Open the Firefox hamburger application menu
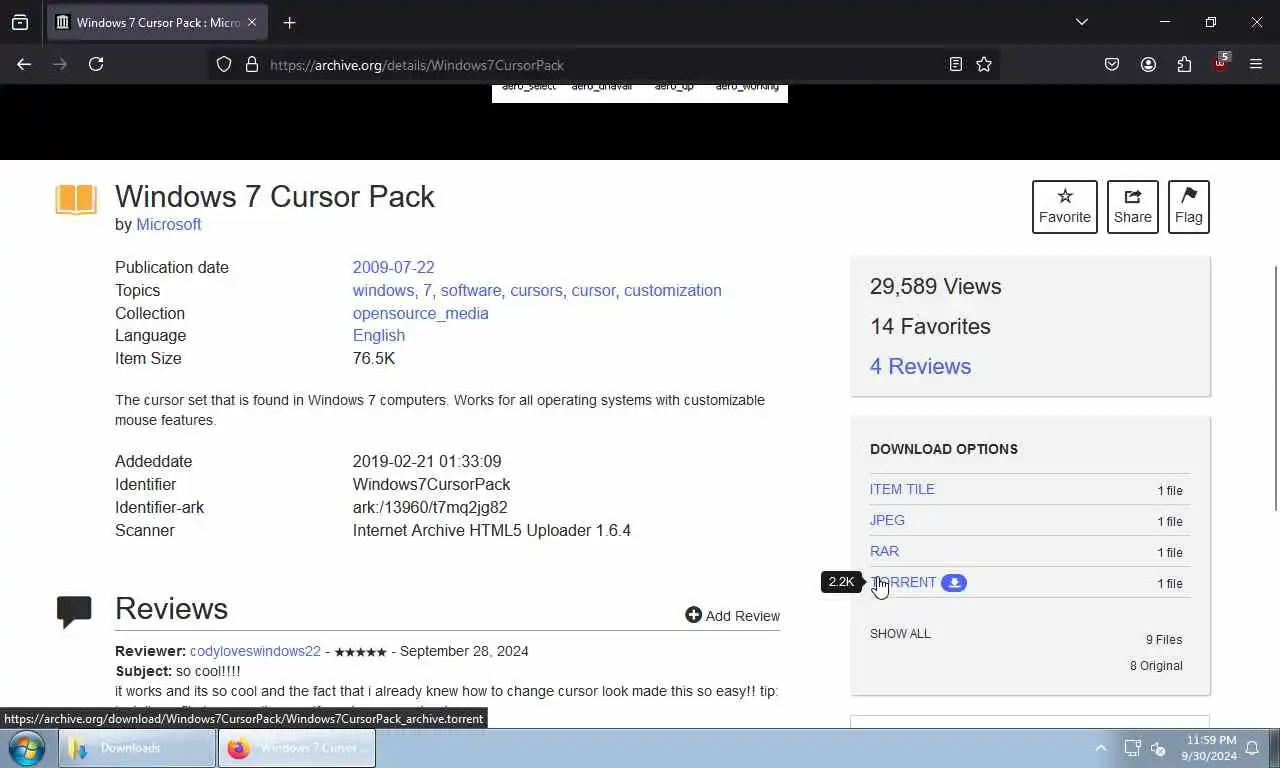Screen dimensions: 1280x768 pos(1256,64)
